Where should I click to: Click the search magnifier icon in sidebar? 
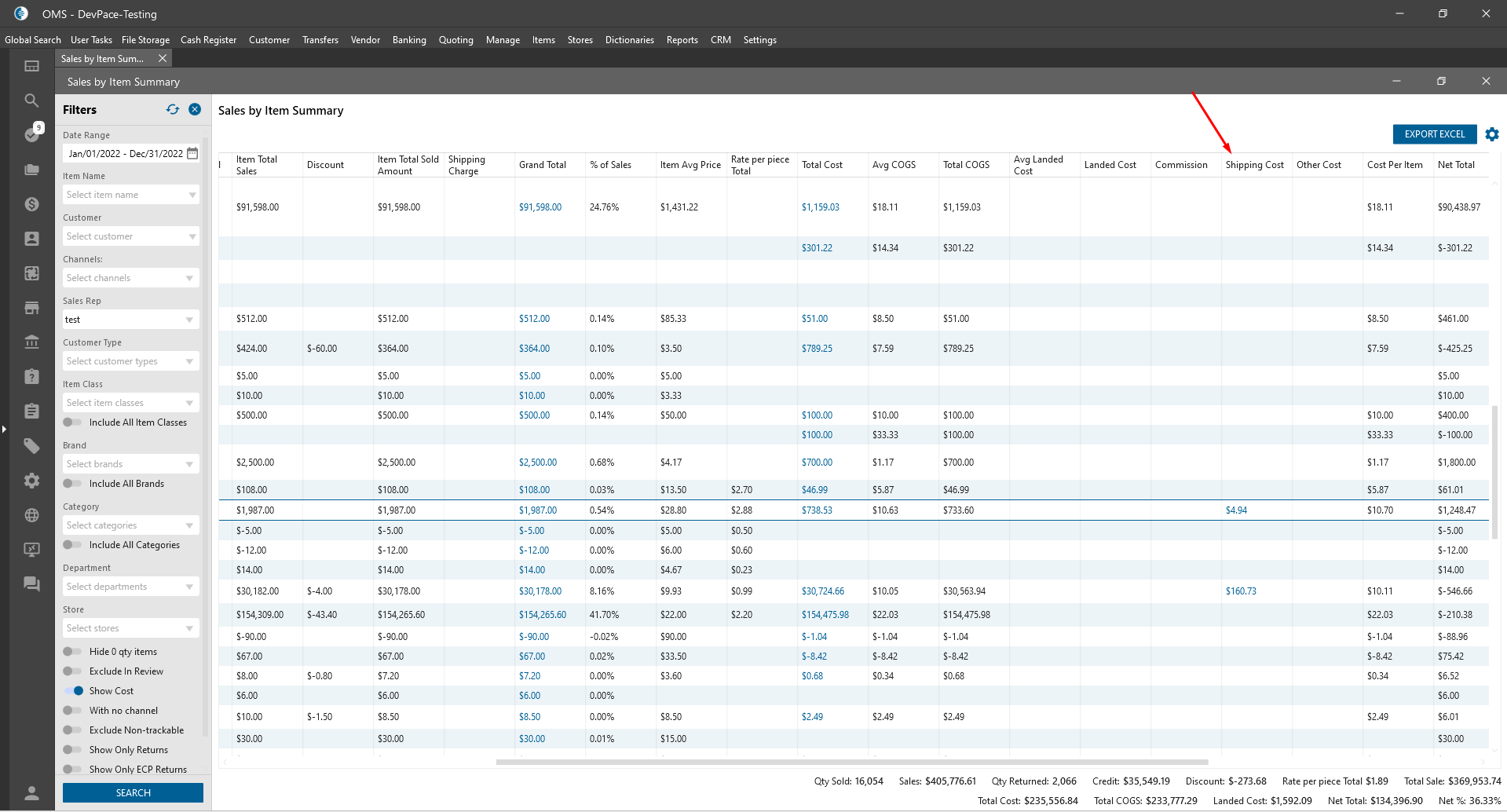[x=31, y=101]
